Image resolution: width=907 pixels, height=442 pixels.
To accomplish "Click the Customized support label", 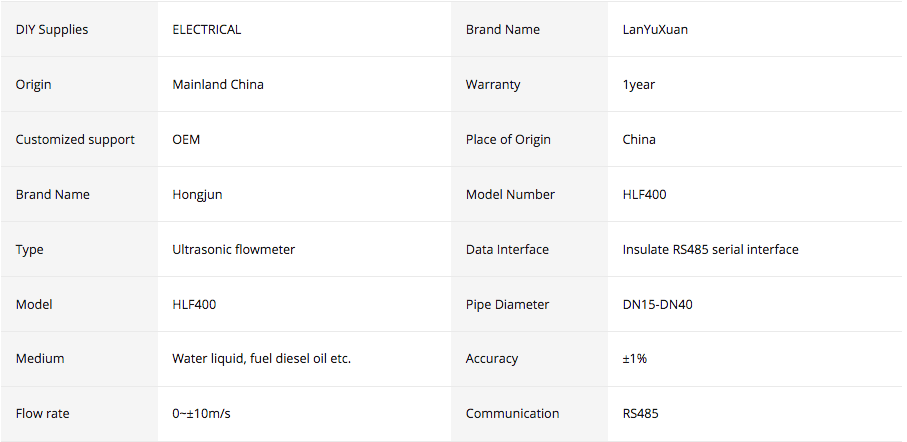I will coord(75,140).
